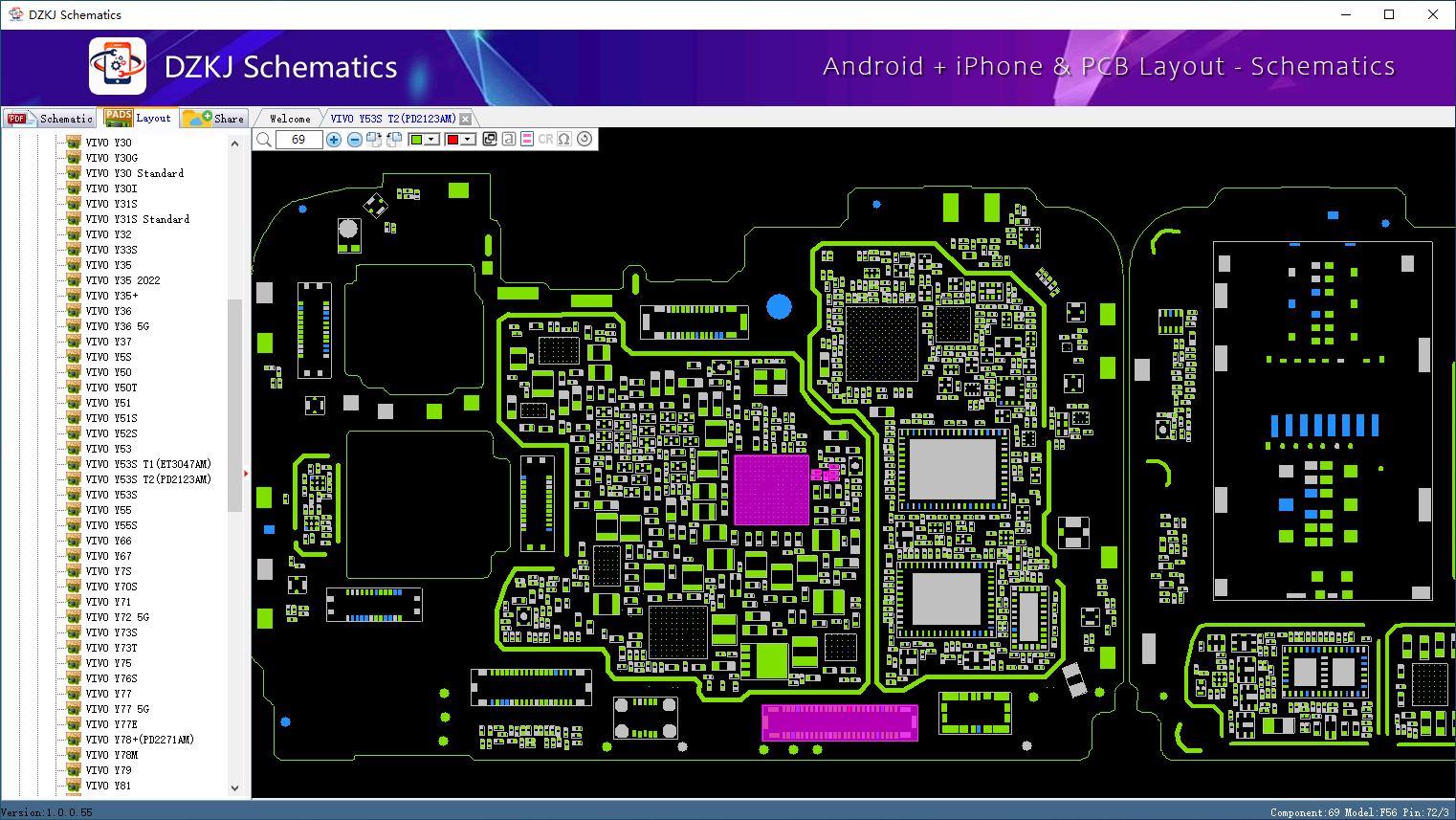Toggle the letter 'a' text display icon

click(509, 140)
